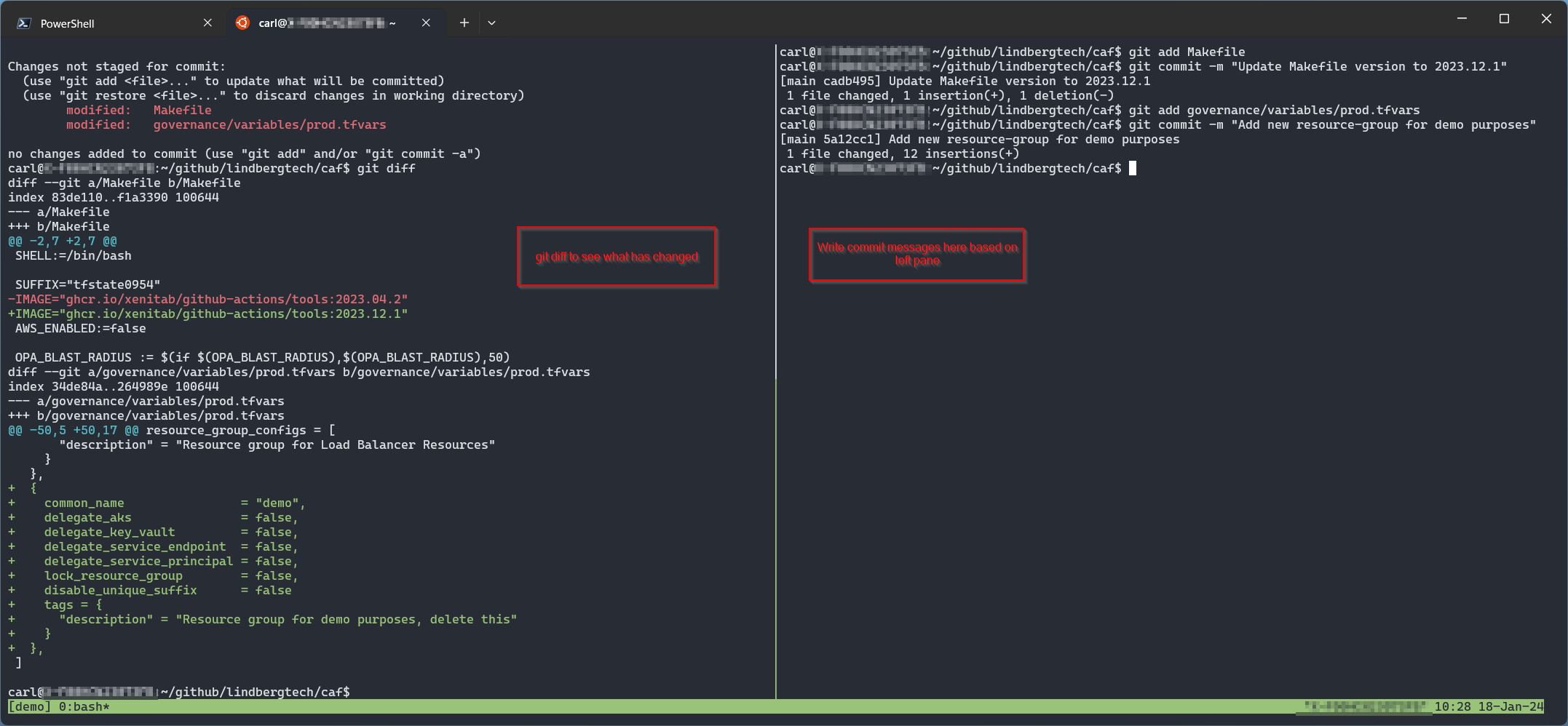Image resolution: width=1568 pixels, height=726 pixels.
Task: Close the terminal window
Action: pos(1546,18)
